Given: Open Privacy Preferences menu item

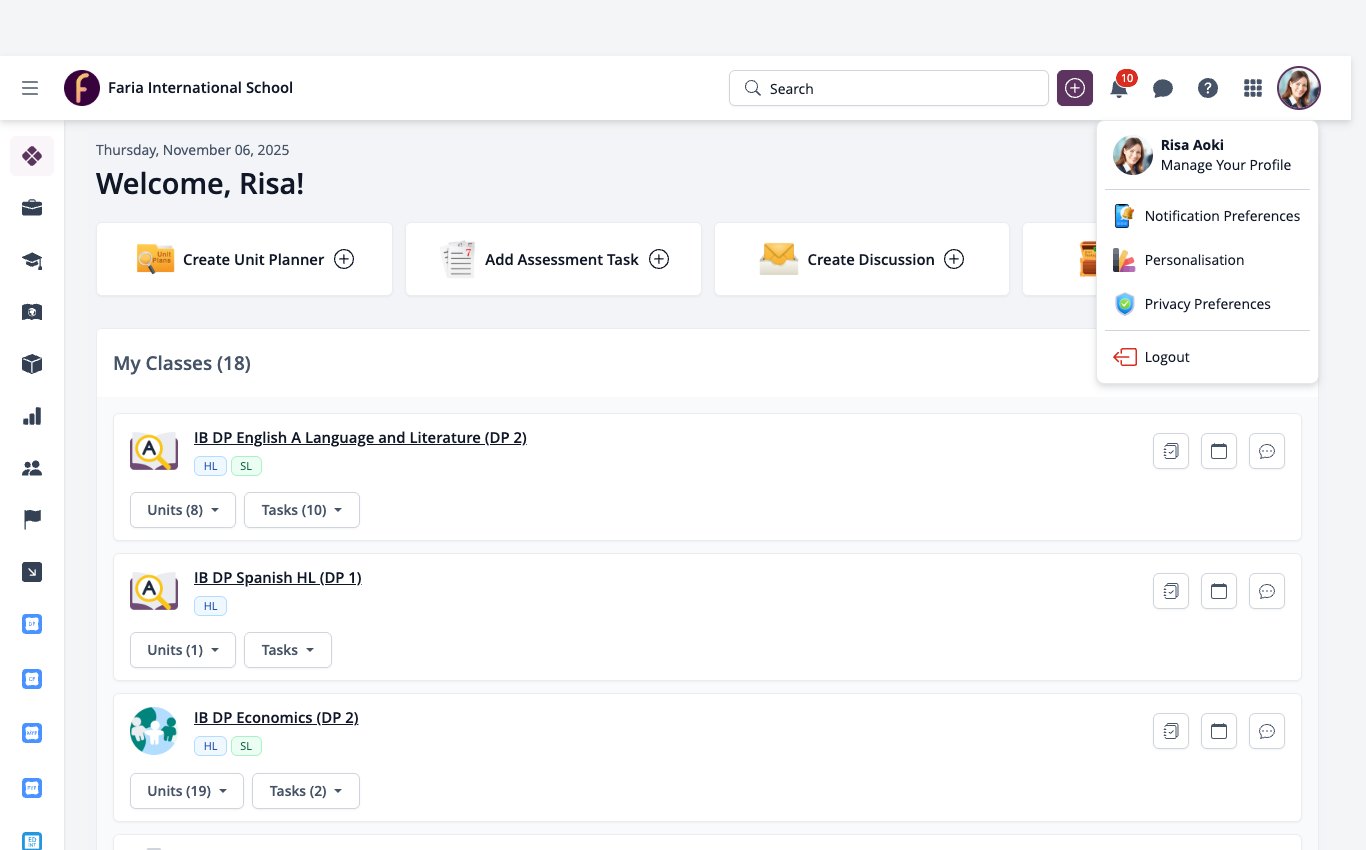Looking at the screenshot, I should coord(1207,304).
